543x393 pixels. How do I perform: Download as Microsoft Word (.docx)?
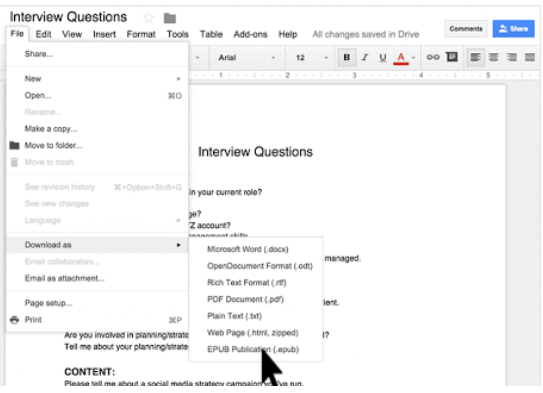[256, 249]
